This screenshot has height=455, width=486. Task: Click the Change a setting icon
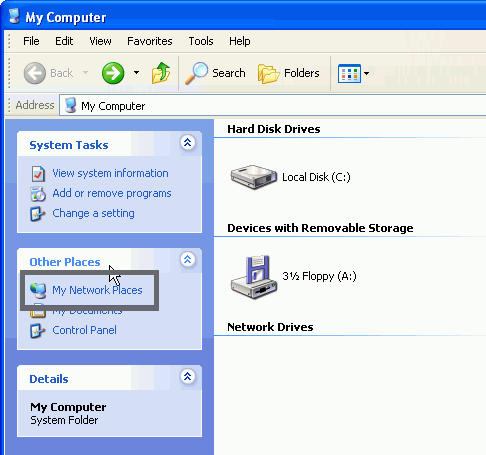[x=37, y=214]
